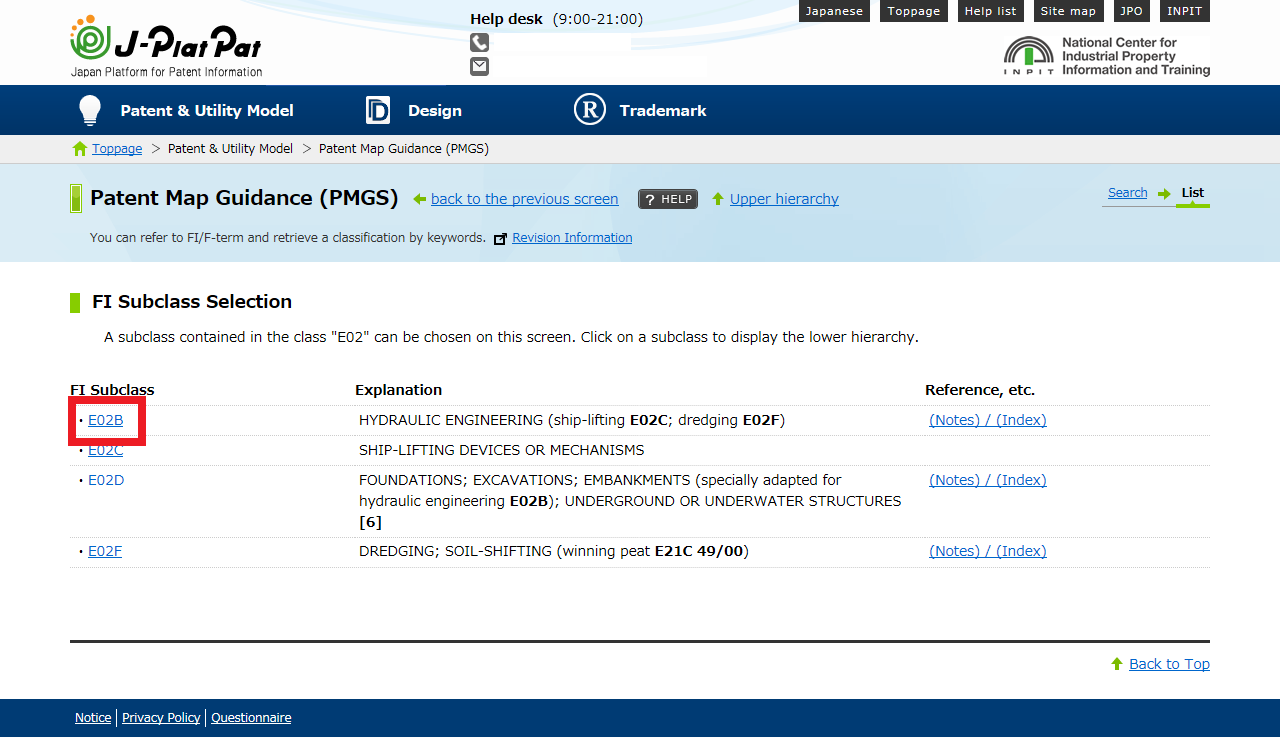Open the Patent & Utility Model menu
The width and height of the screenshot is (1280, 738).
206,110
